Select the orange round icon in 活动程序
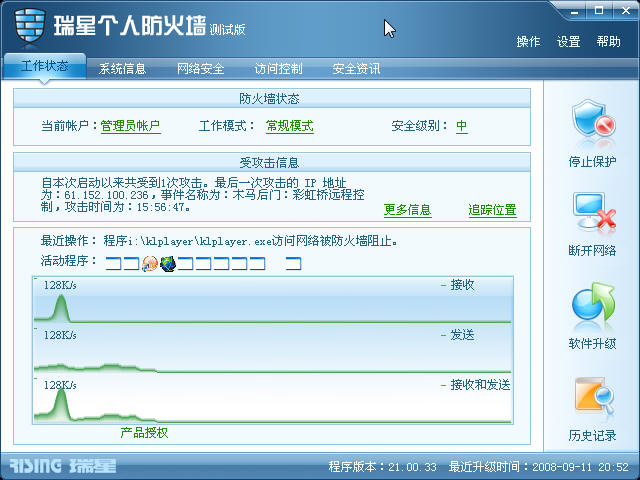640x480 pixels. point(150,264)
